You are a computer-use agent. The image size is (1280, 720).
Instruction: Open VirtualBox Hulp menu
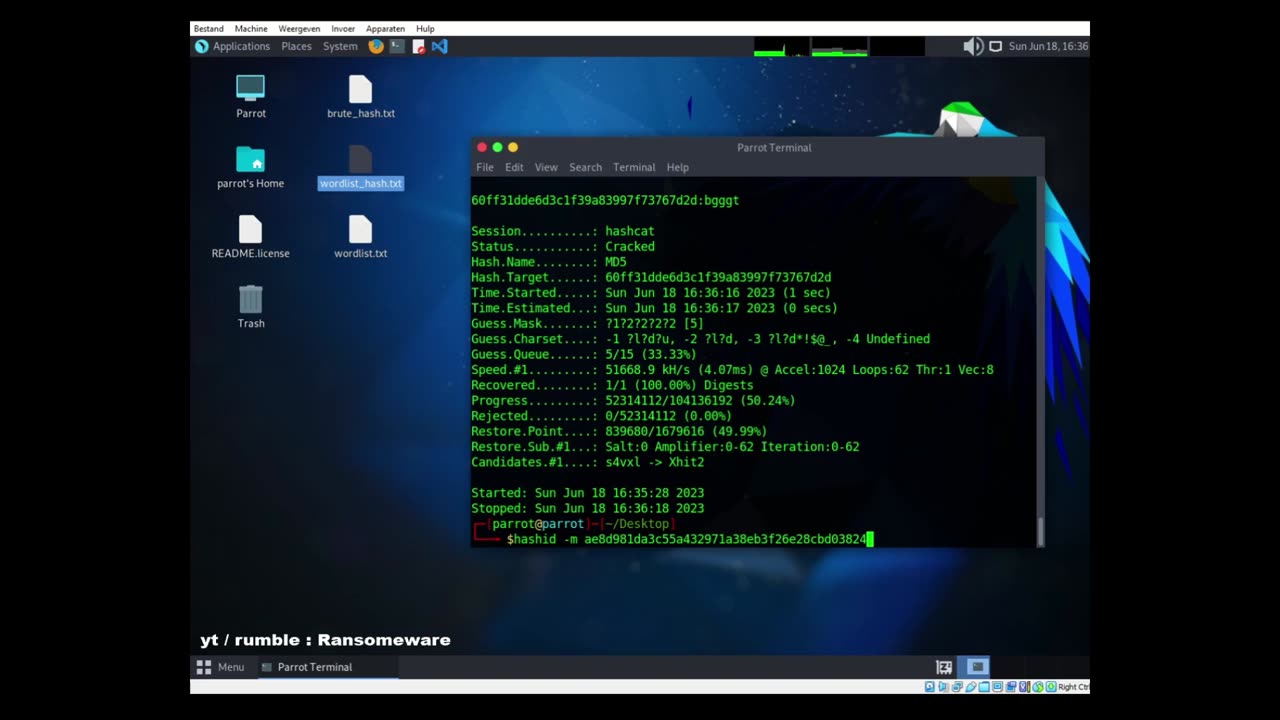pos(425,29)
